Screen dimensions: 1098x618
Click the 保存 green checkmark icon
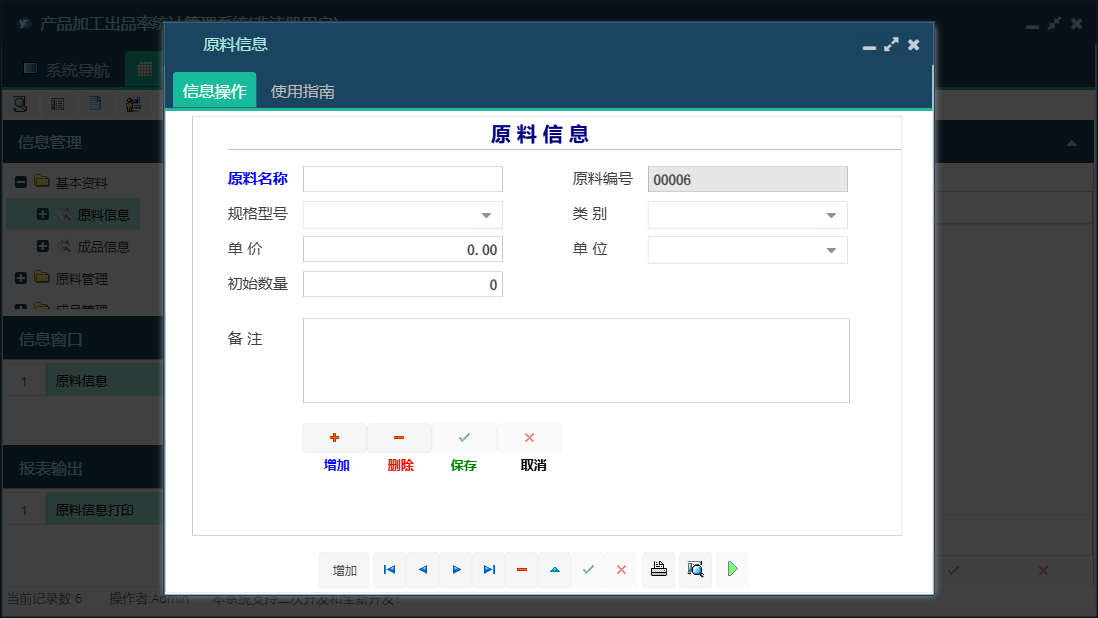pos(463,437)
